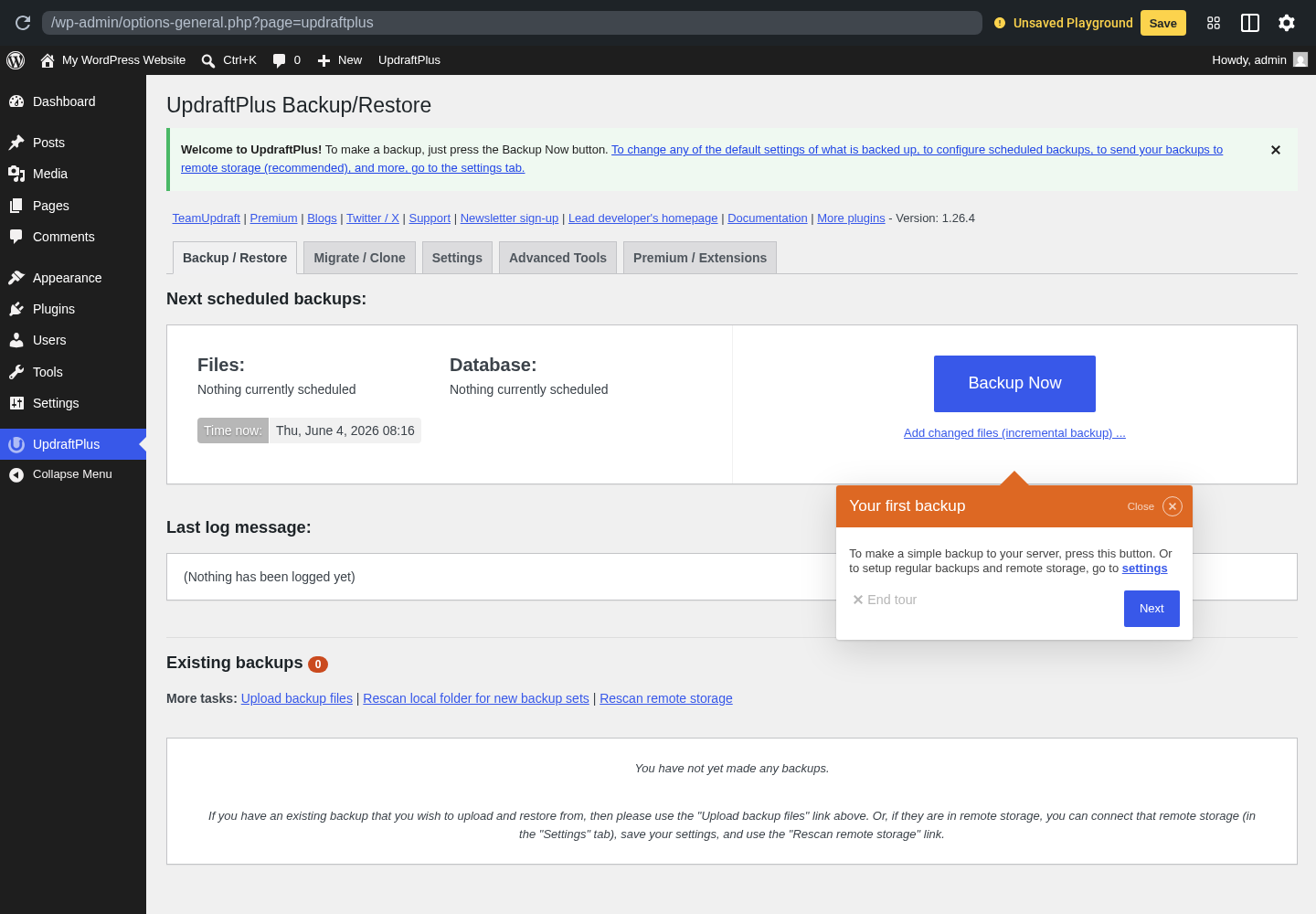Click welcome notice link to settings tab
The image size is (1316, 914).
702,159
